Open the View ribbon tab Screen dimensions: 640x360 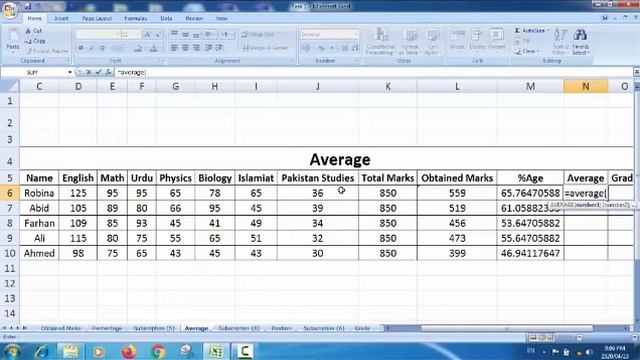click(x=222, y=18)
